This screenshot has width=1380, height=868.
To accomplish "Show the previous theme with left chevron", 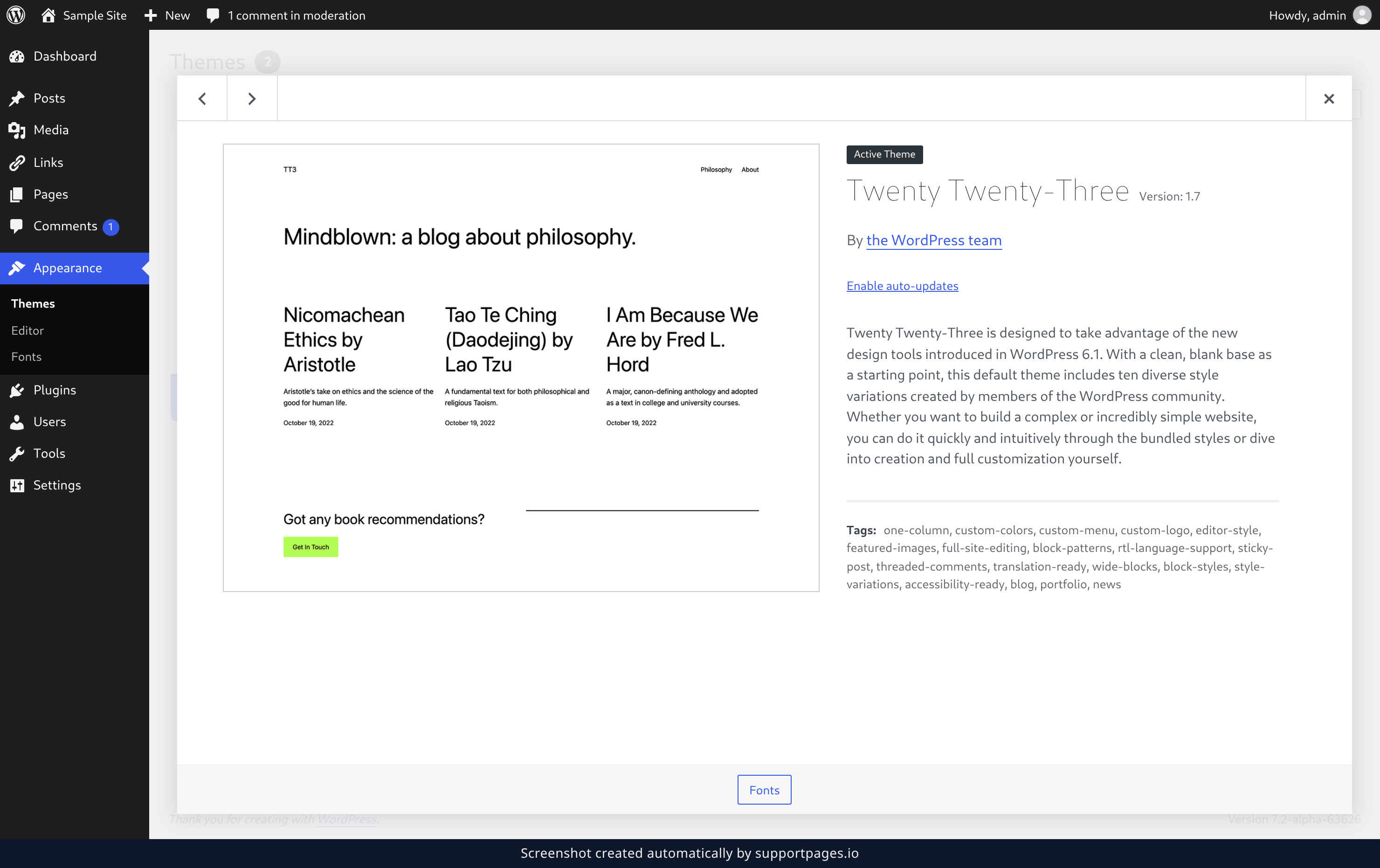I will coord(202,98).
